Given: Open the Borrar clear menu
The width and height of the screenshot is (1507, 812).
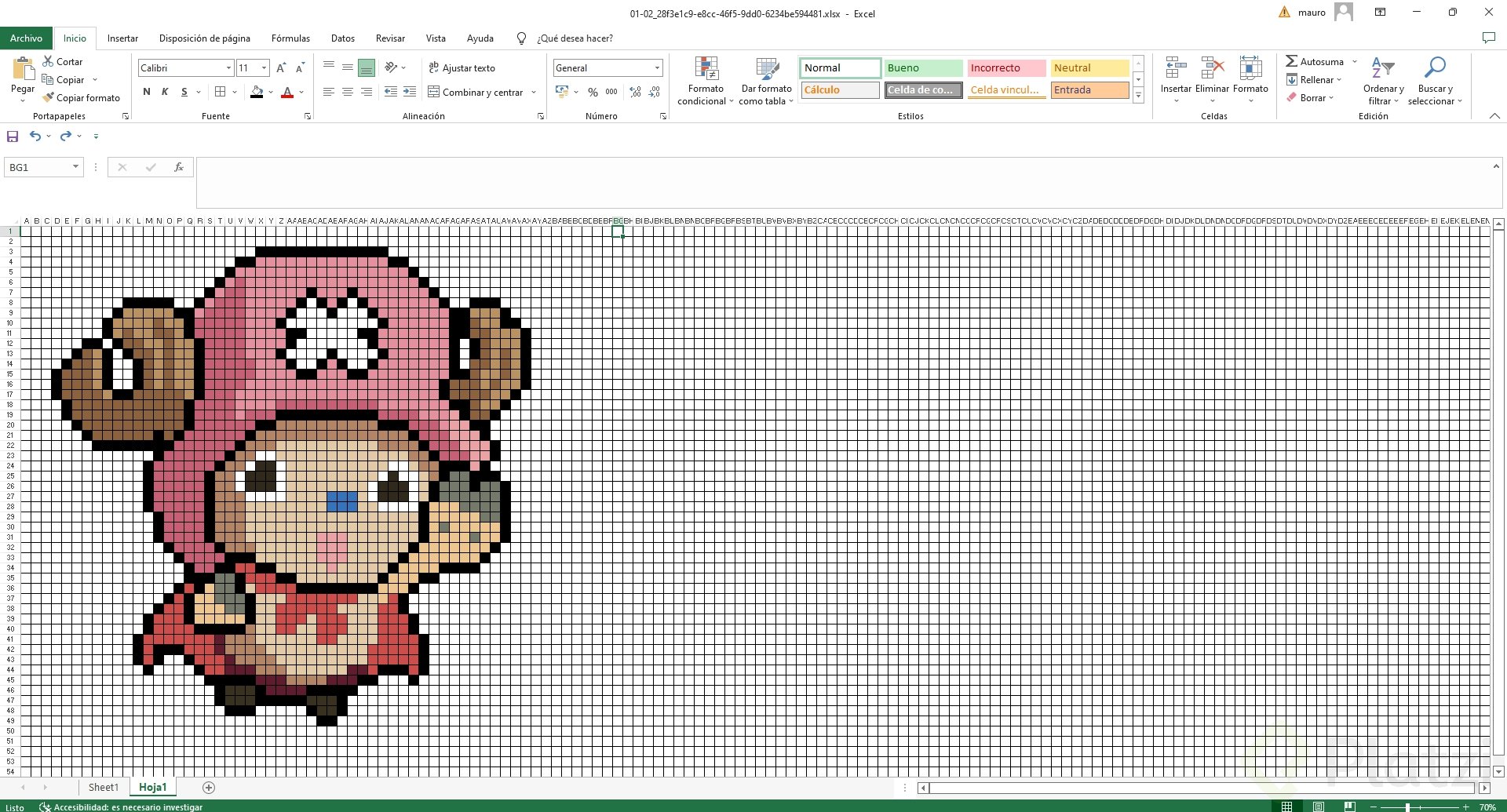Looking at the screenshot, I should pos(1310,97).
